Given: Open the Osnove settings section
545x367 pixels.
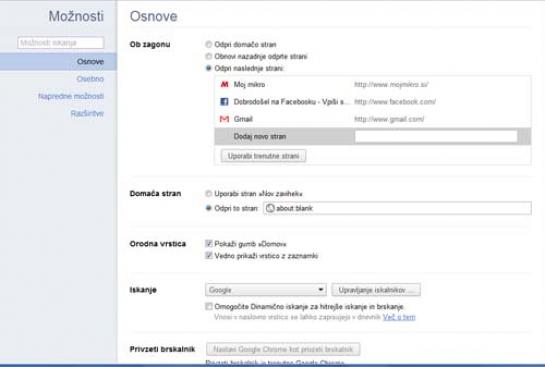Looking at the screenshot, I should 58,62.
